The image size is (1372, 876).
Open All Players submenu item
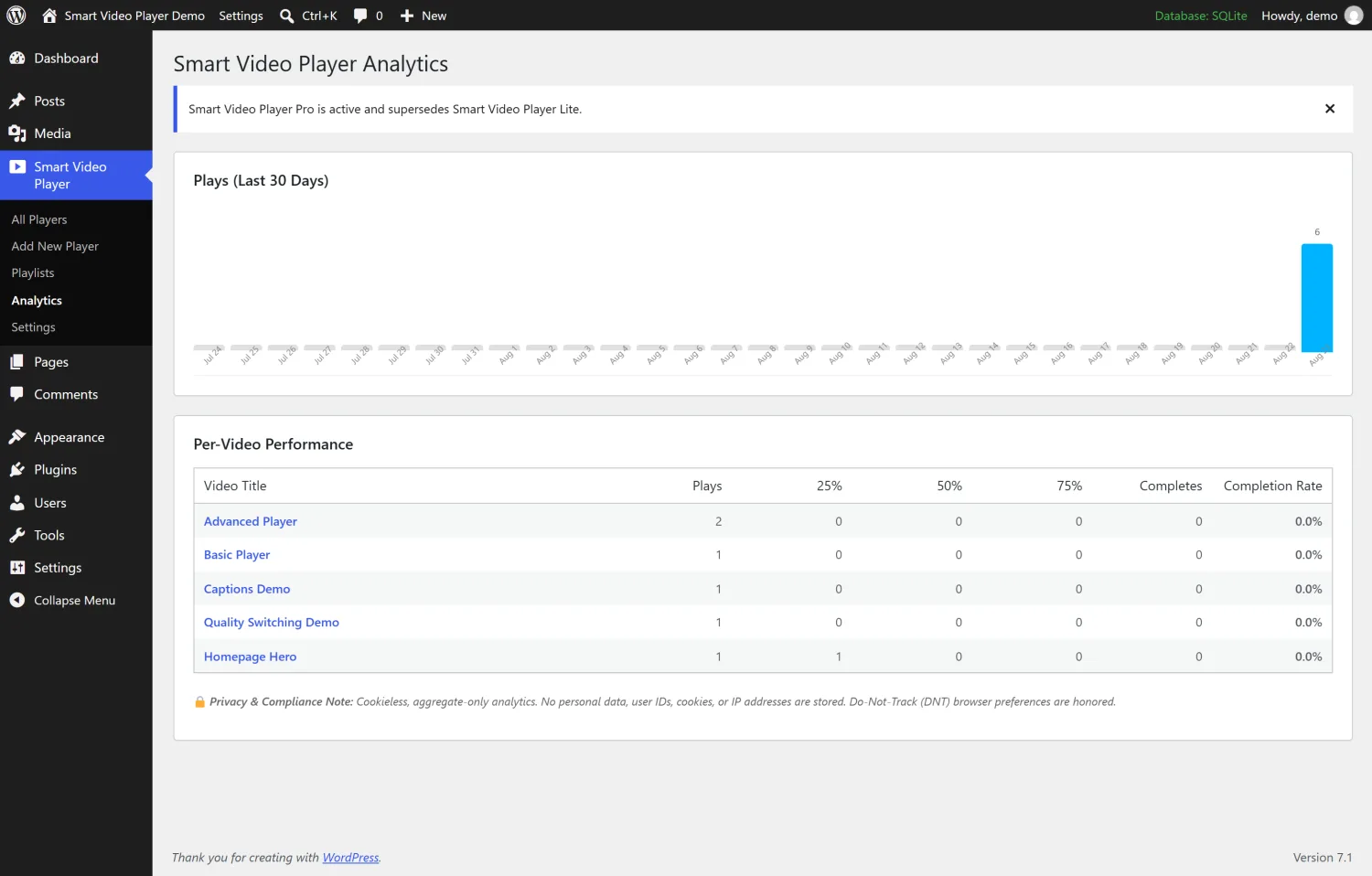point(39,219)
